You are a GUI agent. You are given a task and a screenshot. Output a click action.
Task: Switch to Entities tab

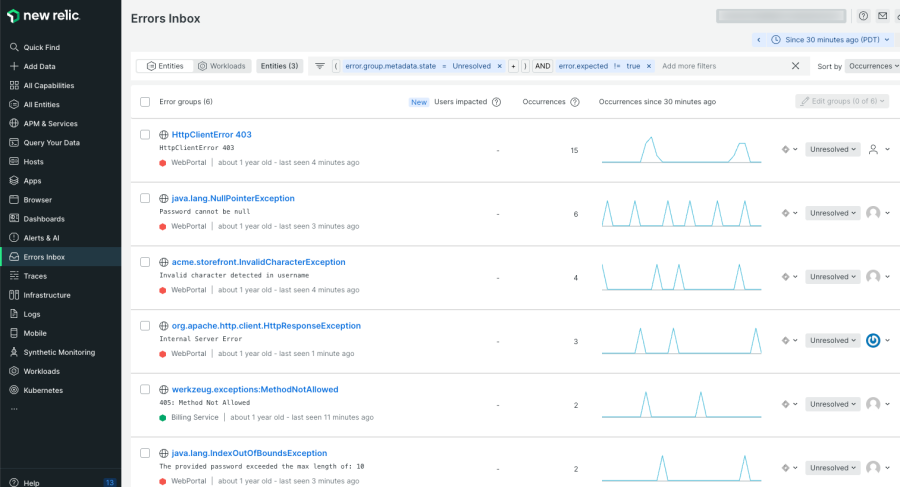(165, 66)
